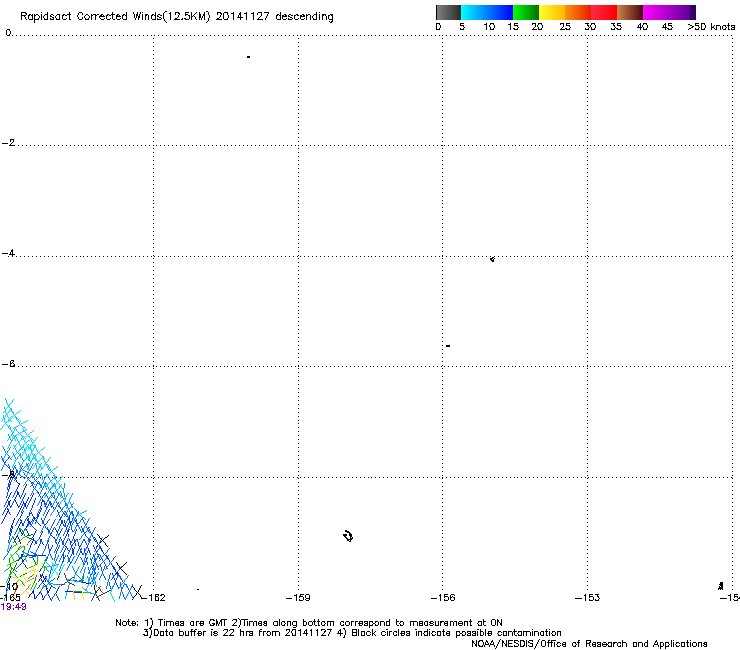Click the legend value label '10'

(489, 27)
